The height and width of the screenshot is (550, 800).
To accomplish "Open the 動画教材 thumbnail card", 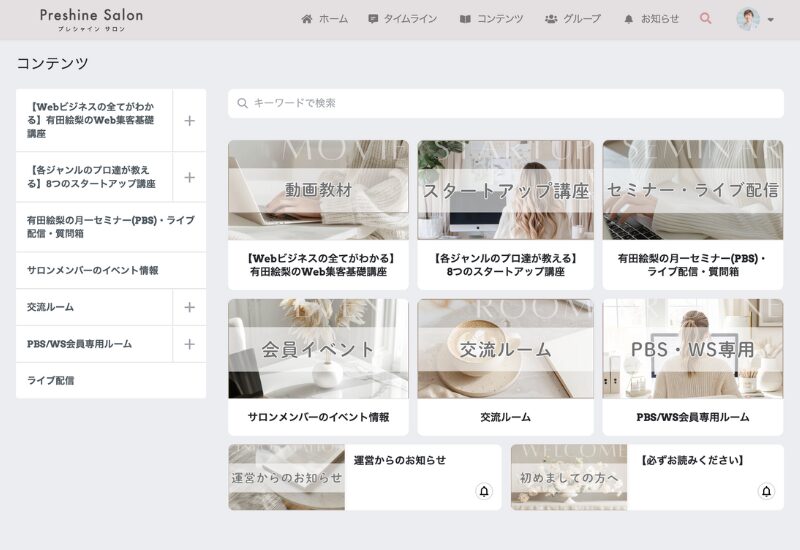I will 318,190.
